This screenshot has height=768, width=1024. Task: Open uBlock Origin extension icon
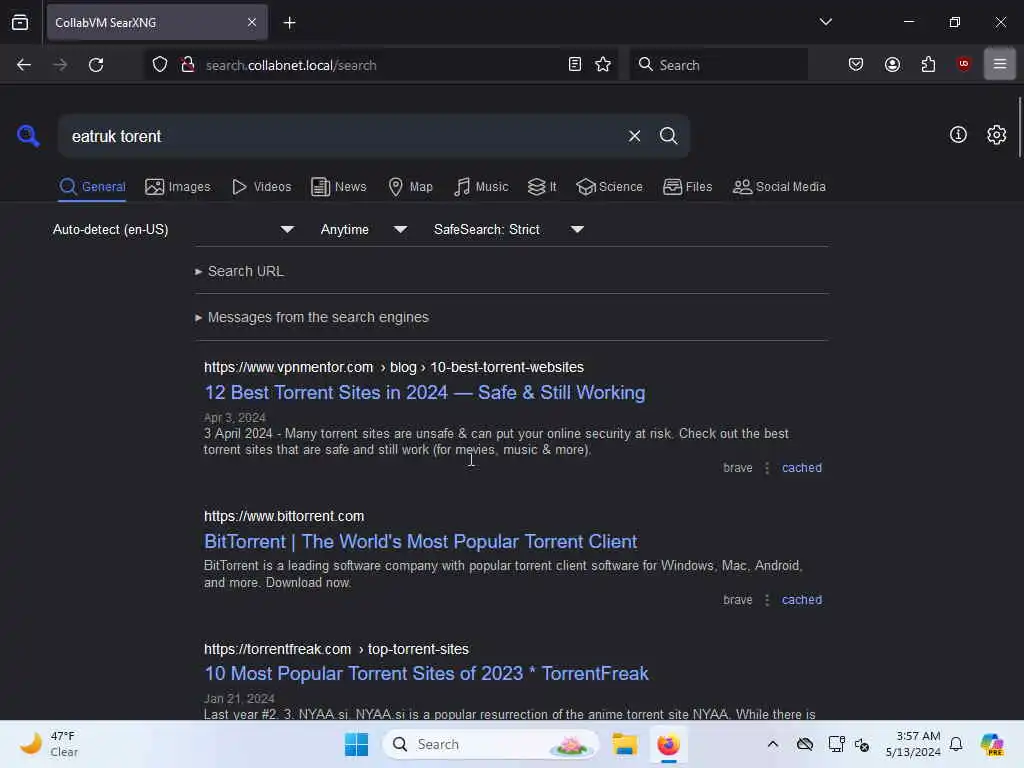pyautogui.click(x=963, y=63)
